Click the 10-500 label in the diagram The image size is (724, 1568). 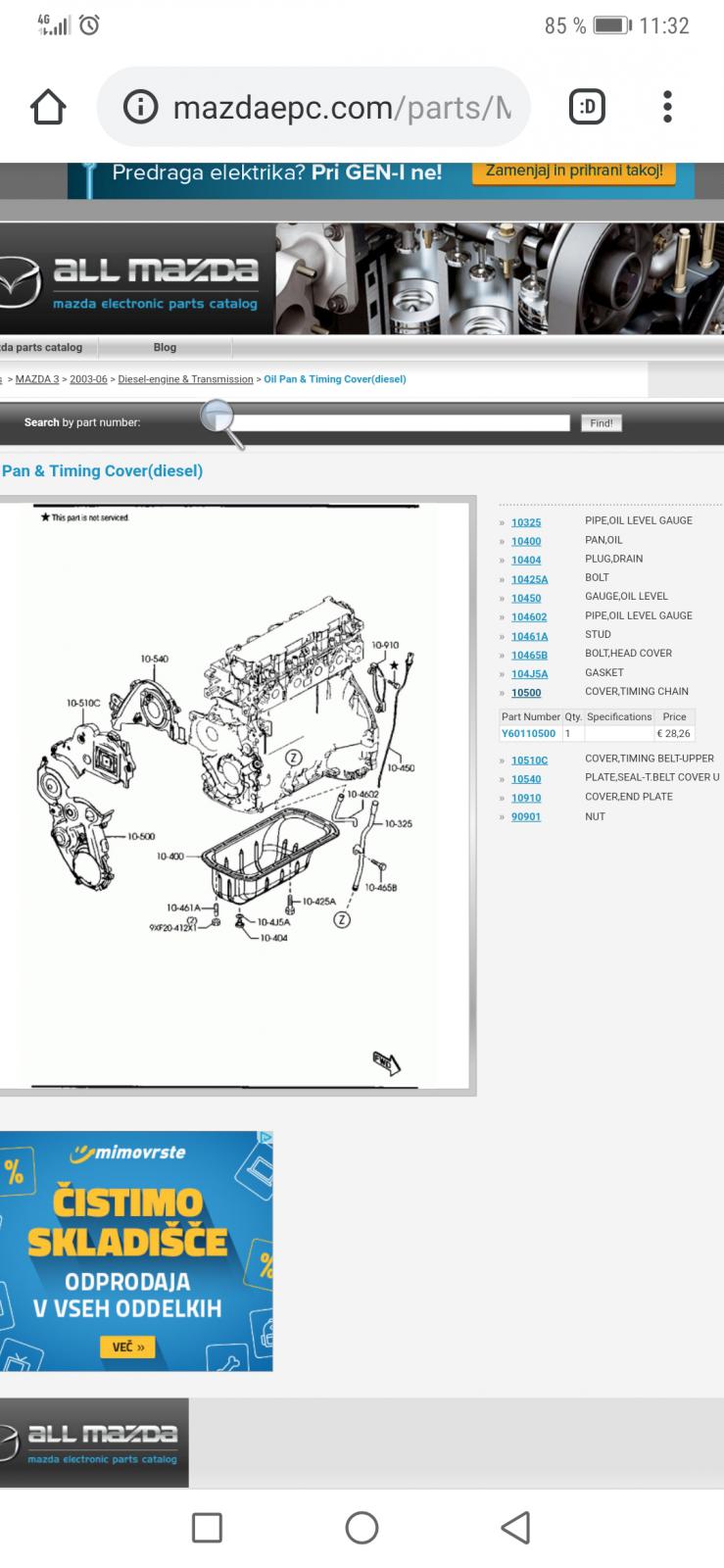coord(141,837)
